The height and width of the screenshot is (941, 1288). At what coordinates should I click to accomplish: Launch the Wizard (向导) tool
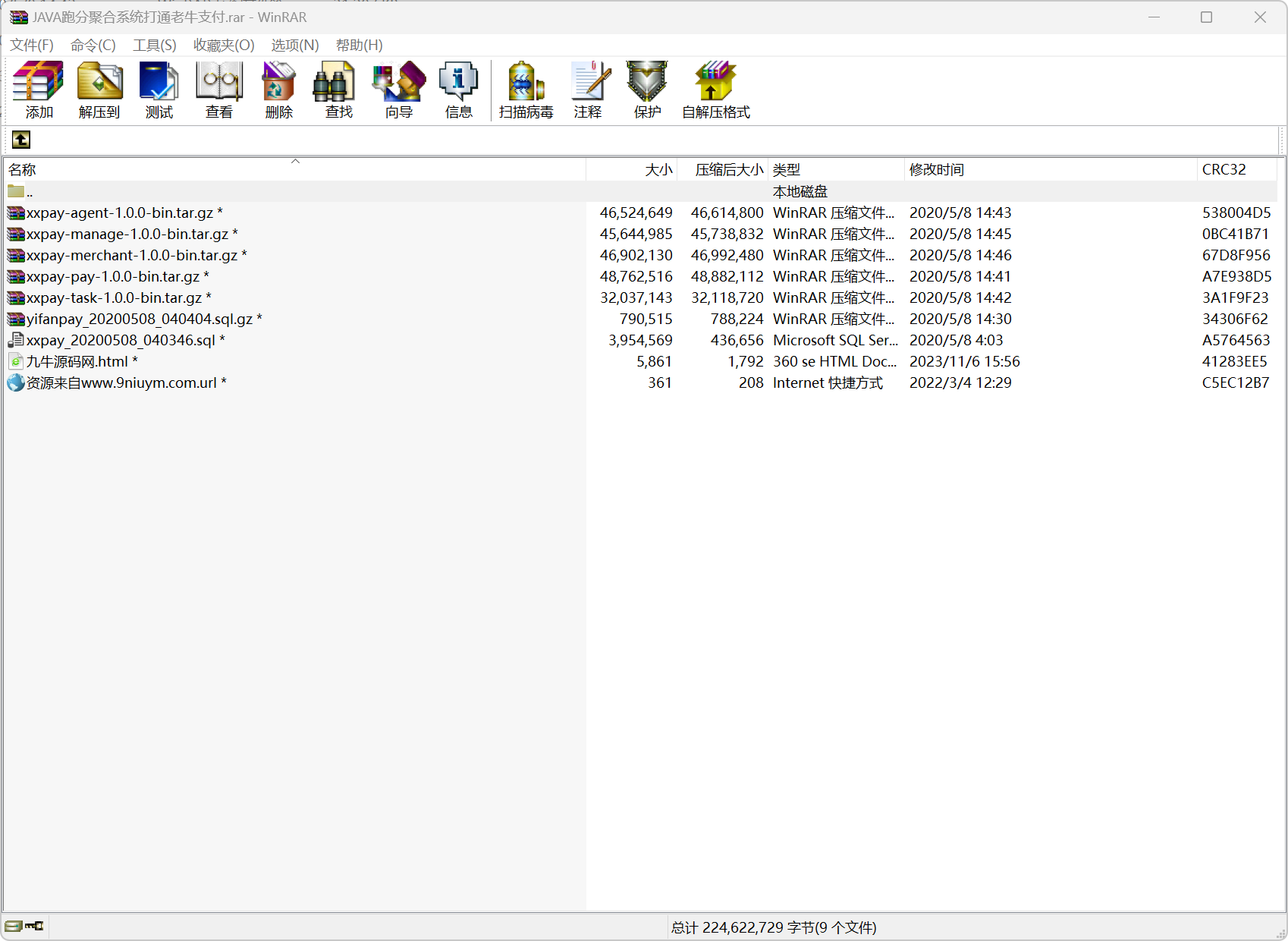click(x=398, y=90)
